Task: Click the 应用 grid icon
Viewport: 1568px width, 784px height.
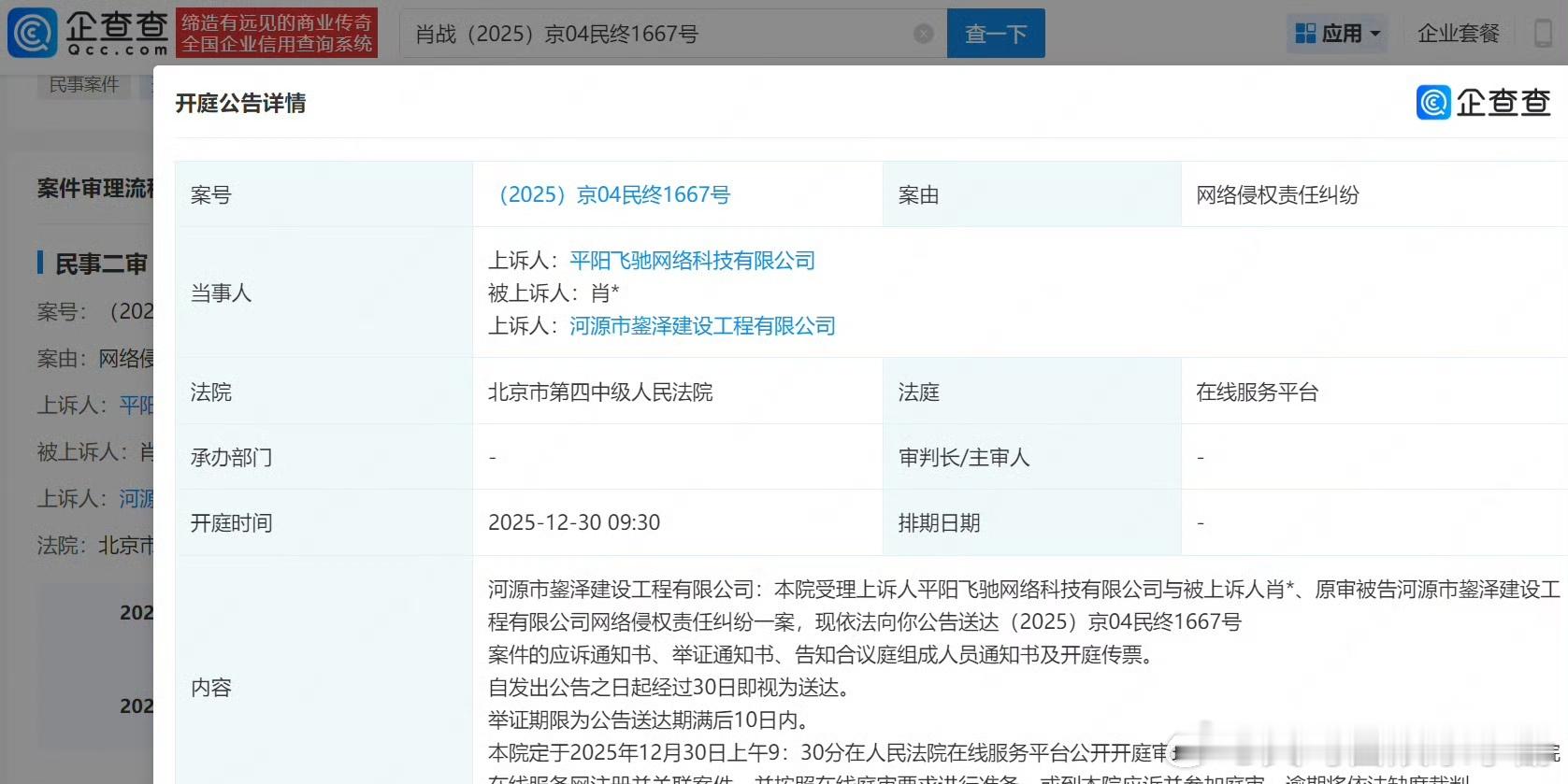Action: click(x=1305, y=34)
